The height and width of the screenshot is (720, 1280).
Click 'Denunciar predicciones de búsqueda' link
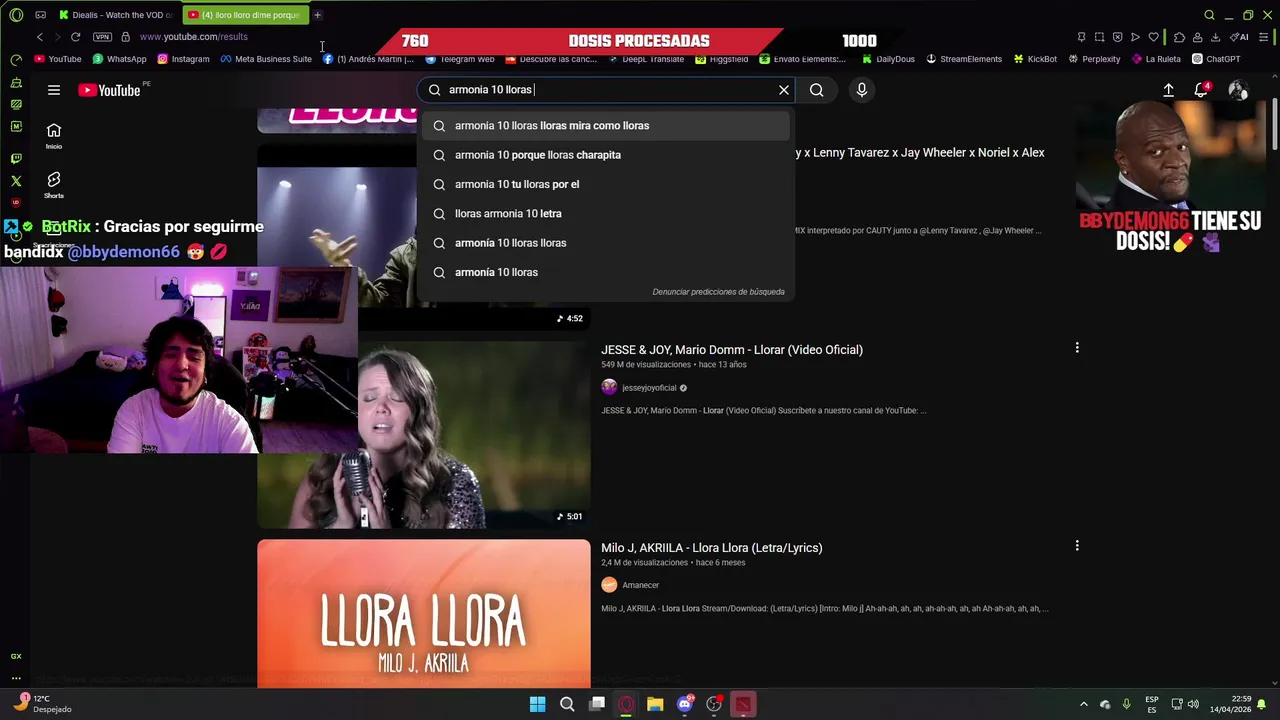tap(718, 292)
